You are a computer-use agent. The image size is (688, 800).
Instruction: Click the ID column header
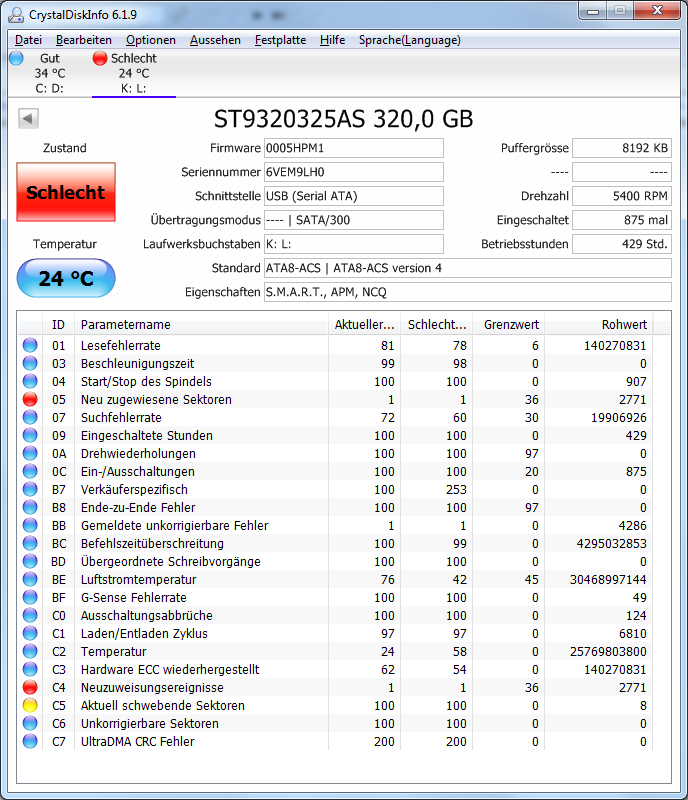coord(59,324)
